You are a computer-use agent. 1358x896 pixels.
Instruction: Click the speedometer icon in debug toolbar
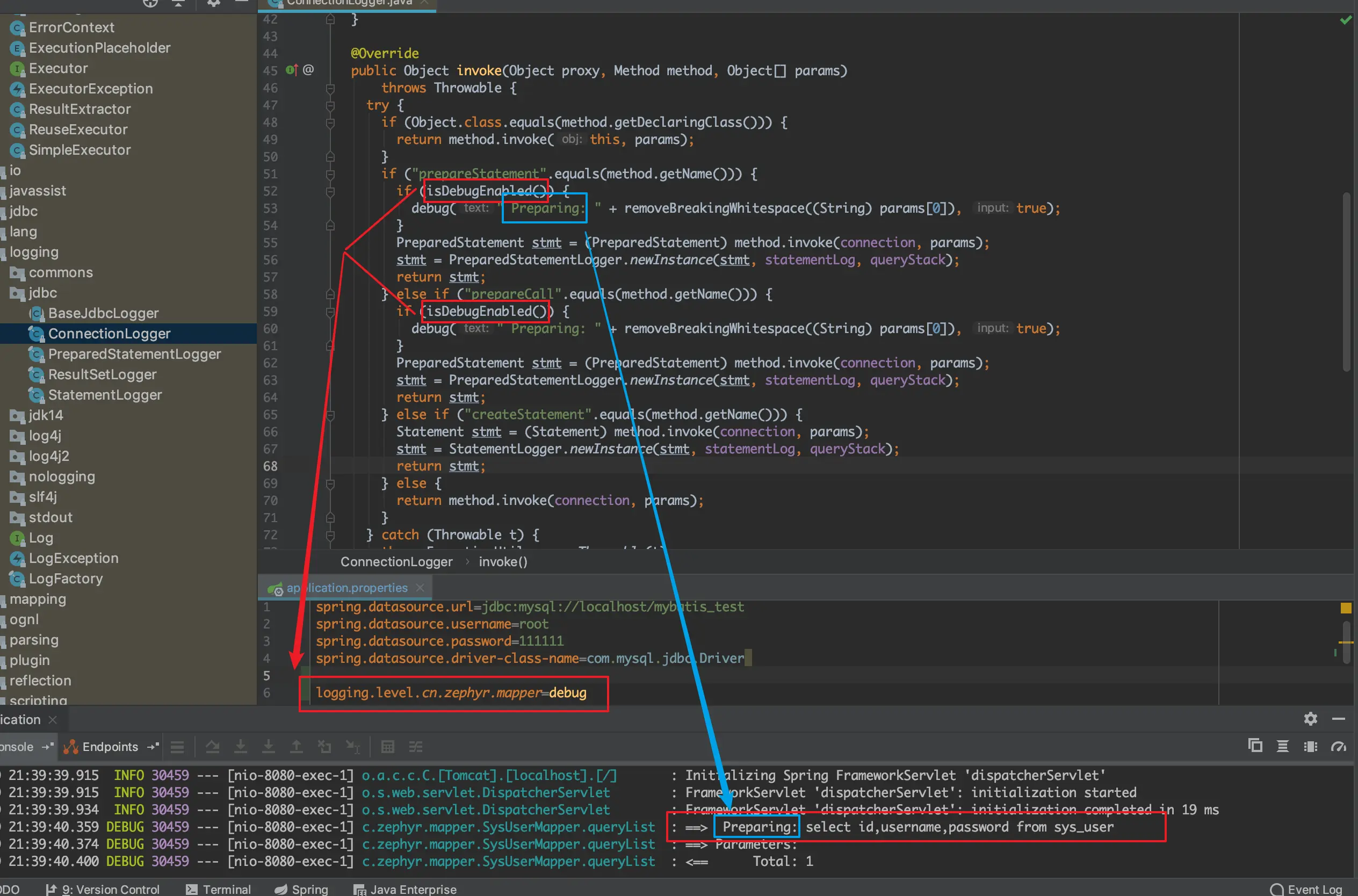coord(1338,746)
